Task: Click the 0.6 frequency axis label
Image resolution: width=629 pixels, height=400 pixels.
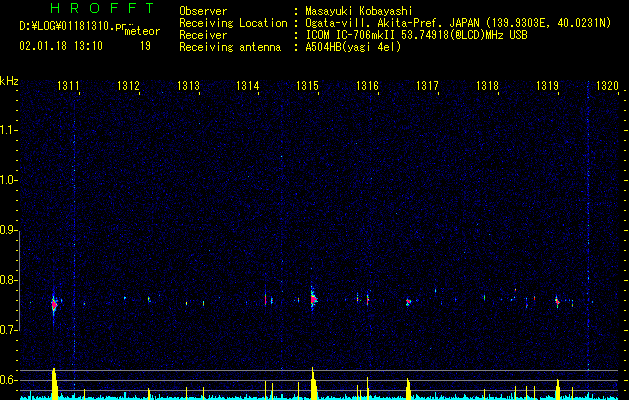Action: [9, 380]
